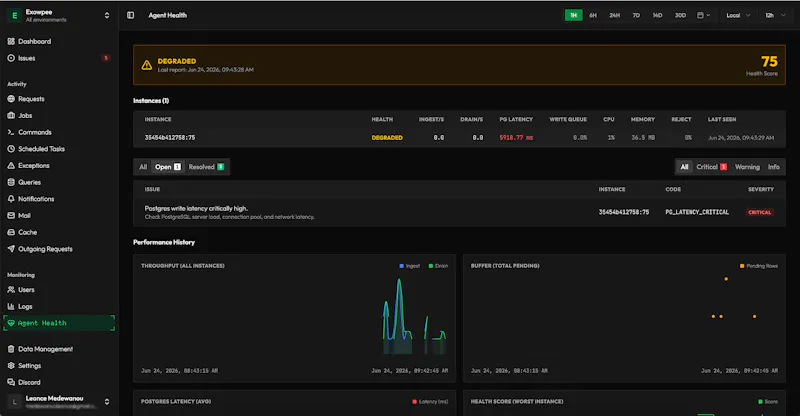
Task: Click the PG_LATENCY_CRITICAL code cell
Action: 697,212
